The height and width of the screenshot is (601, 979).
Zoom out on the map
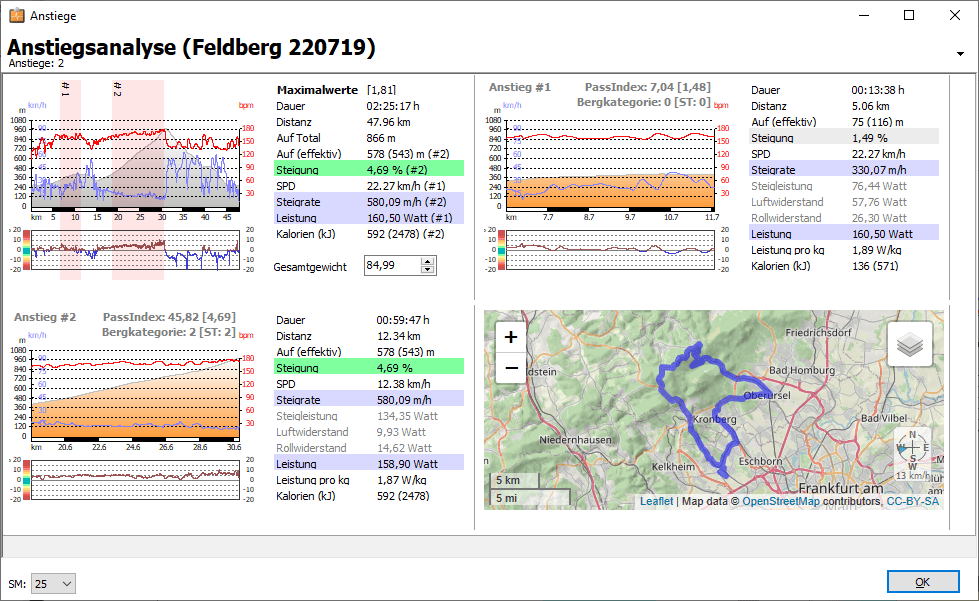pyautogui.click(x=511, y=368)
